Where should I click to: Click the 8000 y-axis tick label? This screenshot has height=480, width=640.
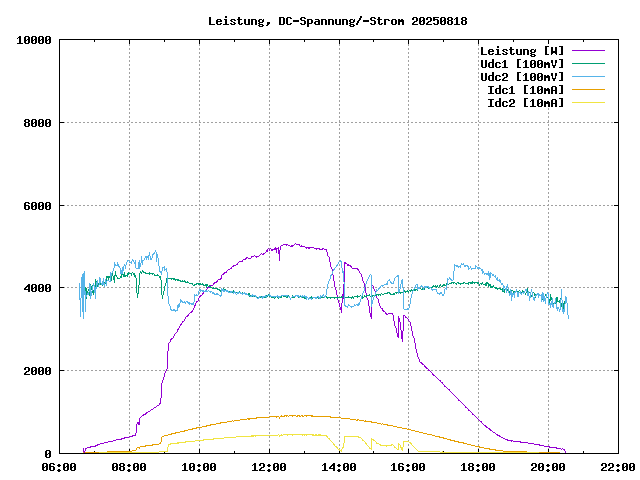coord(38,123)
